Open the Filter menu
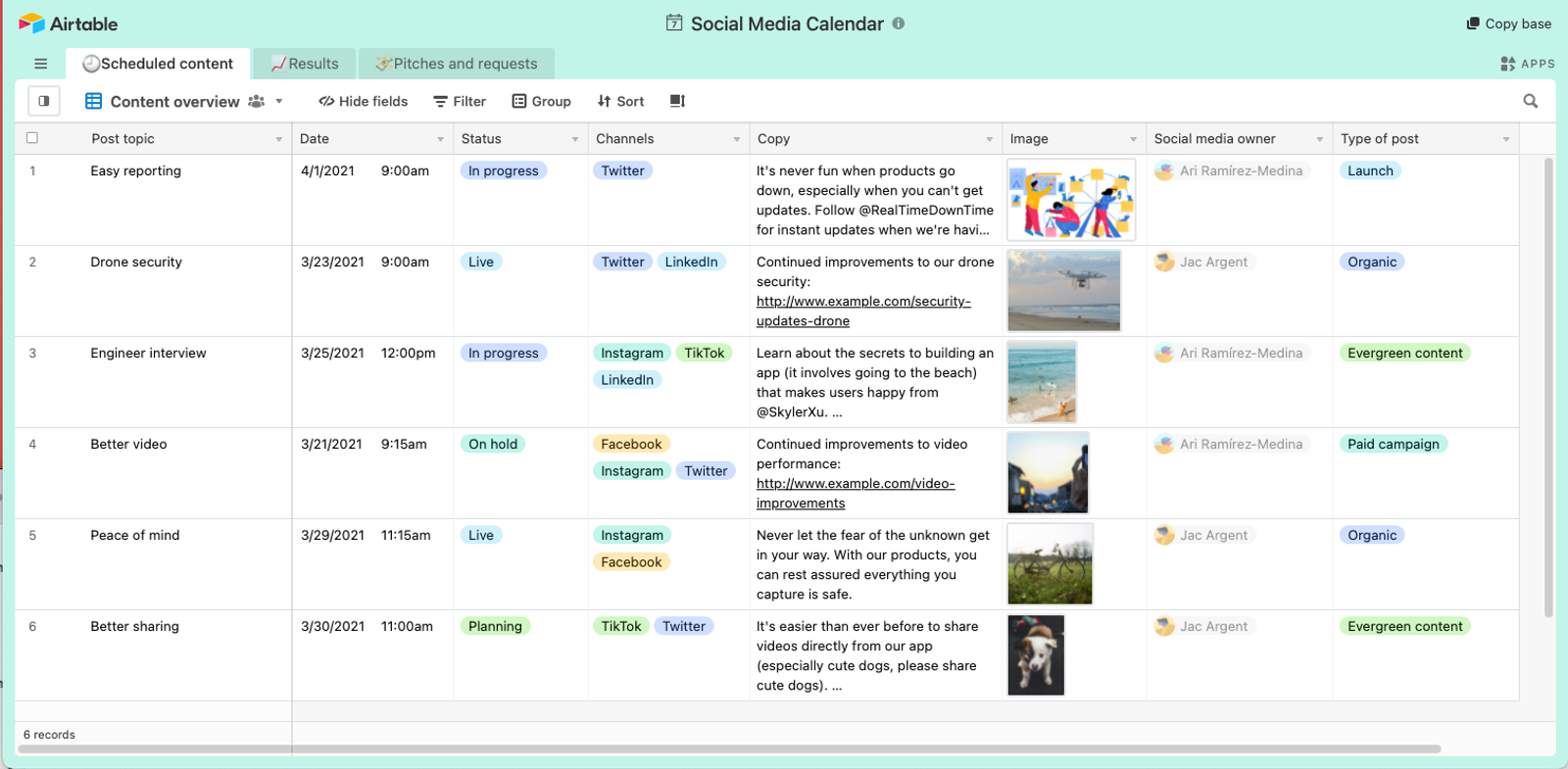The height and width of the screenshot is (769, 1568). point(460,101)
